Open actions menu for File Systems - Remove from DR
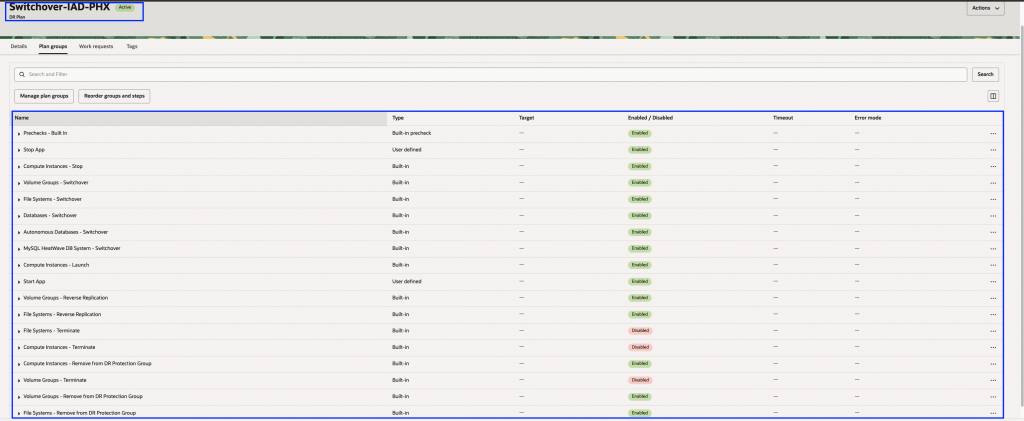This screenshot has height=421, width=1024. (993, 413)
